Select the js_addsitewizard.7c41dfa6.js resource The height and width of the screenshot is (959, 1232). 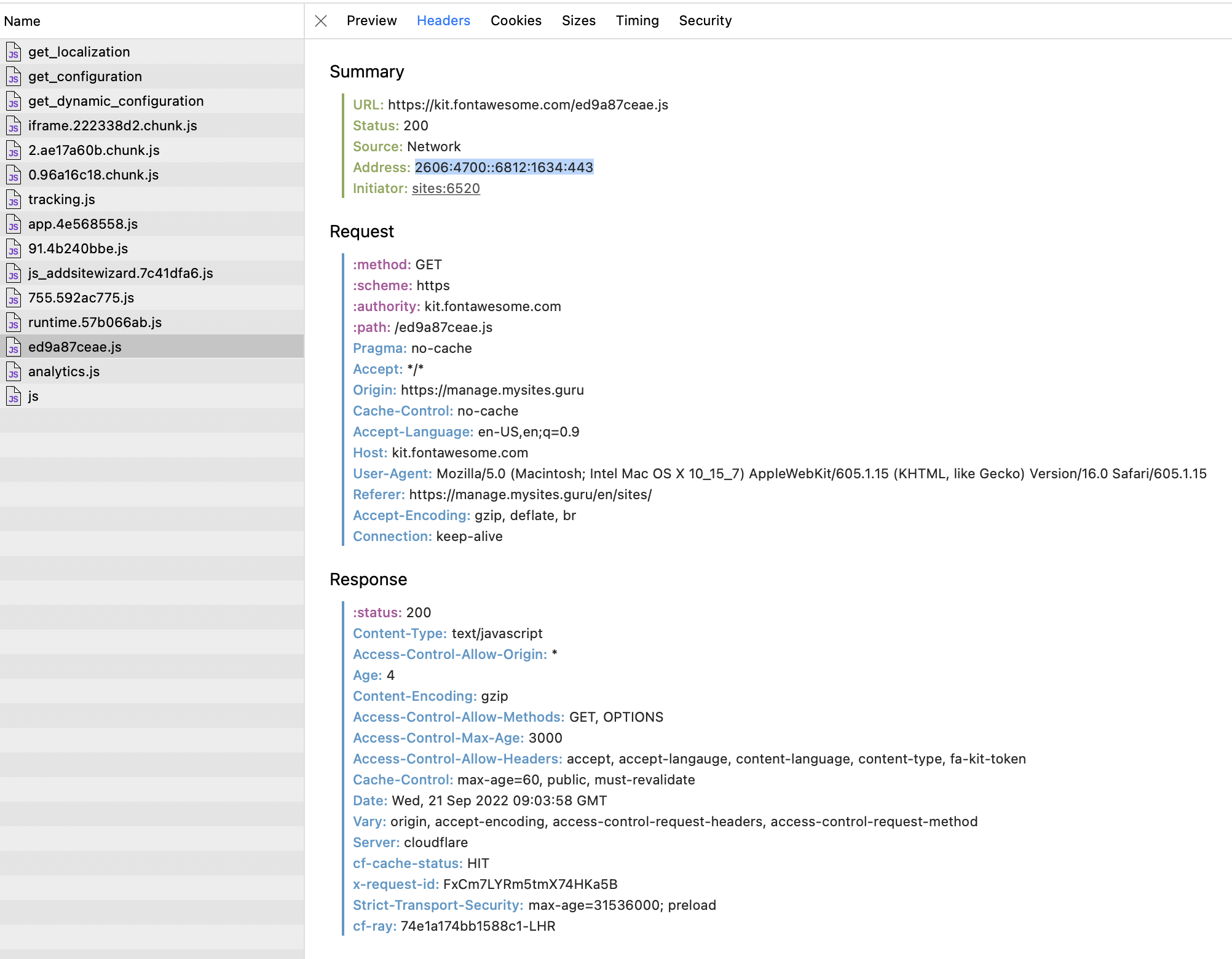click(x=120, y=273)
